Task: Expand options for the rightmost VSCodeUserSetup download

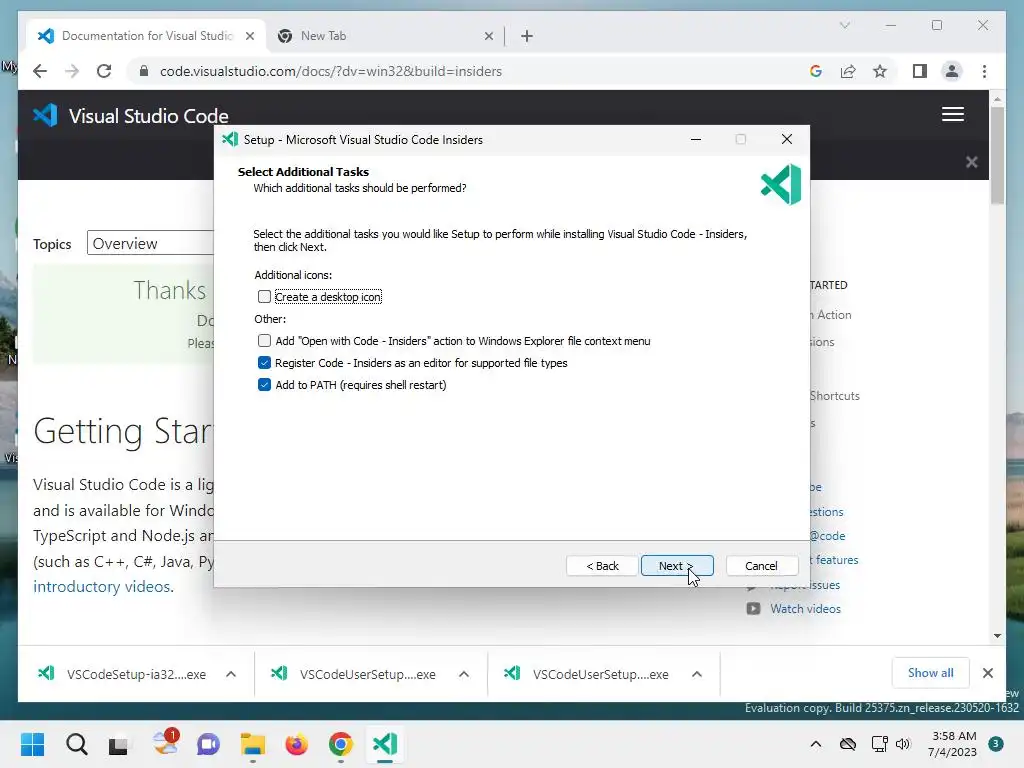Action: (697, 674)
